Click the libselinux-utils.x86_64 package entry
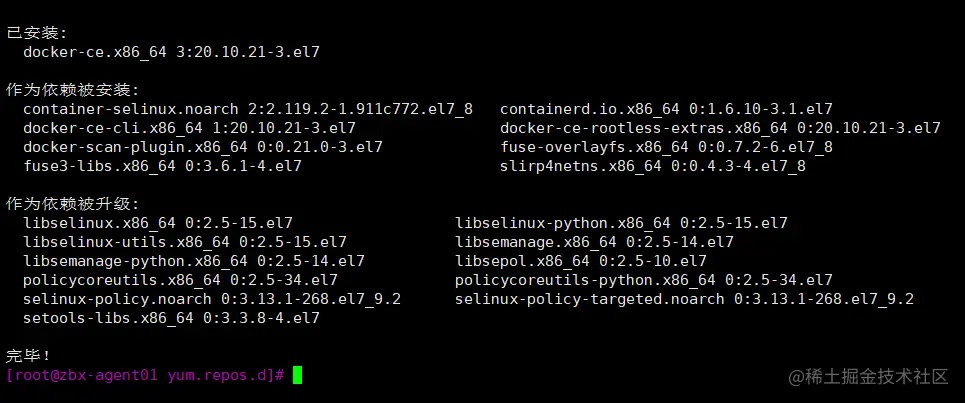The image size is (965, 403). pyautogui.click(x=184, y=242)
